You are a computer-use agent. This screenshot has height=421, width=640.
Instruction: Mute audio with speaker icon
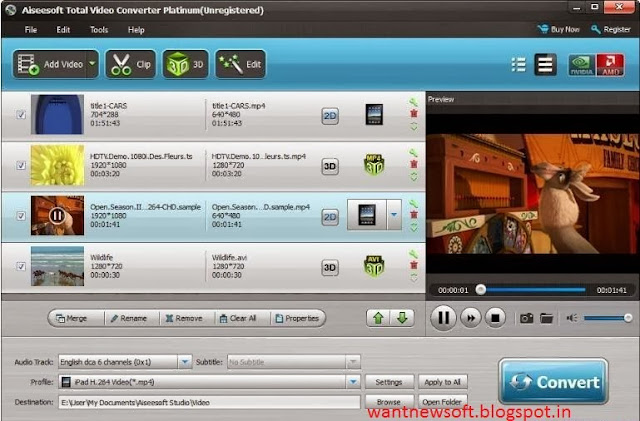coord(572,318)
